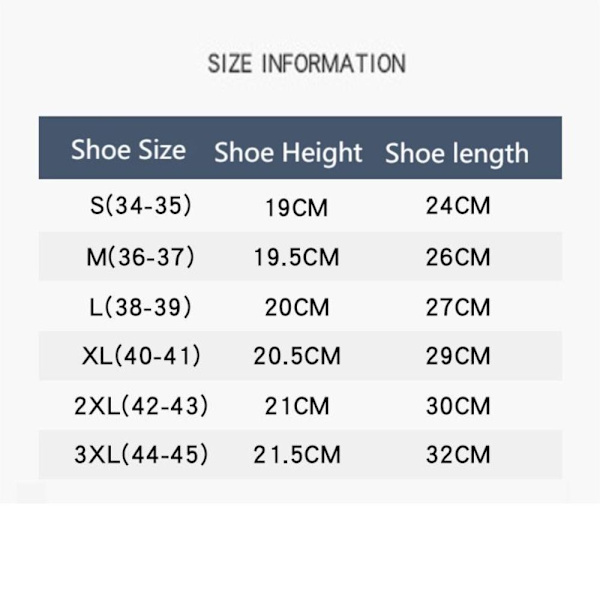Screen dimensions: 600x600
Task: Select the 30CM shoe length cell
Action: [458, 406]
